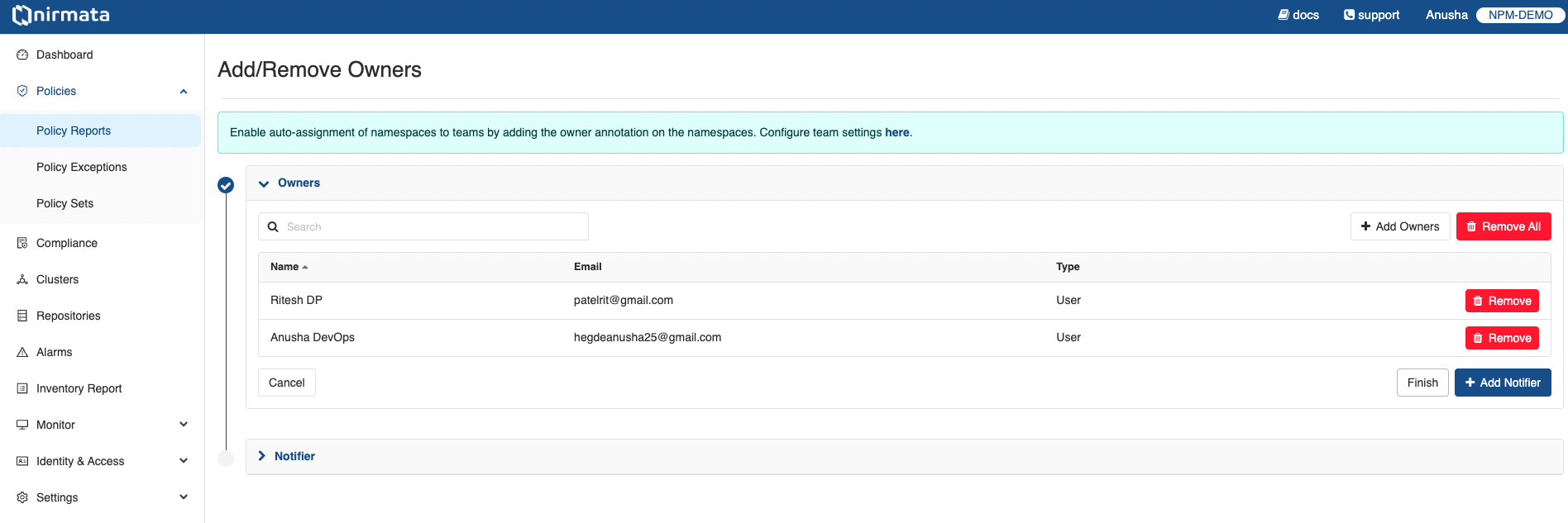Click the NPM-DEMO account badge
The width and height of the screenshot is (1568, 523).
pos(1520,15)
